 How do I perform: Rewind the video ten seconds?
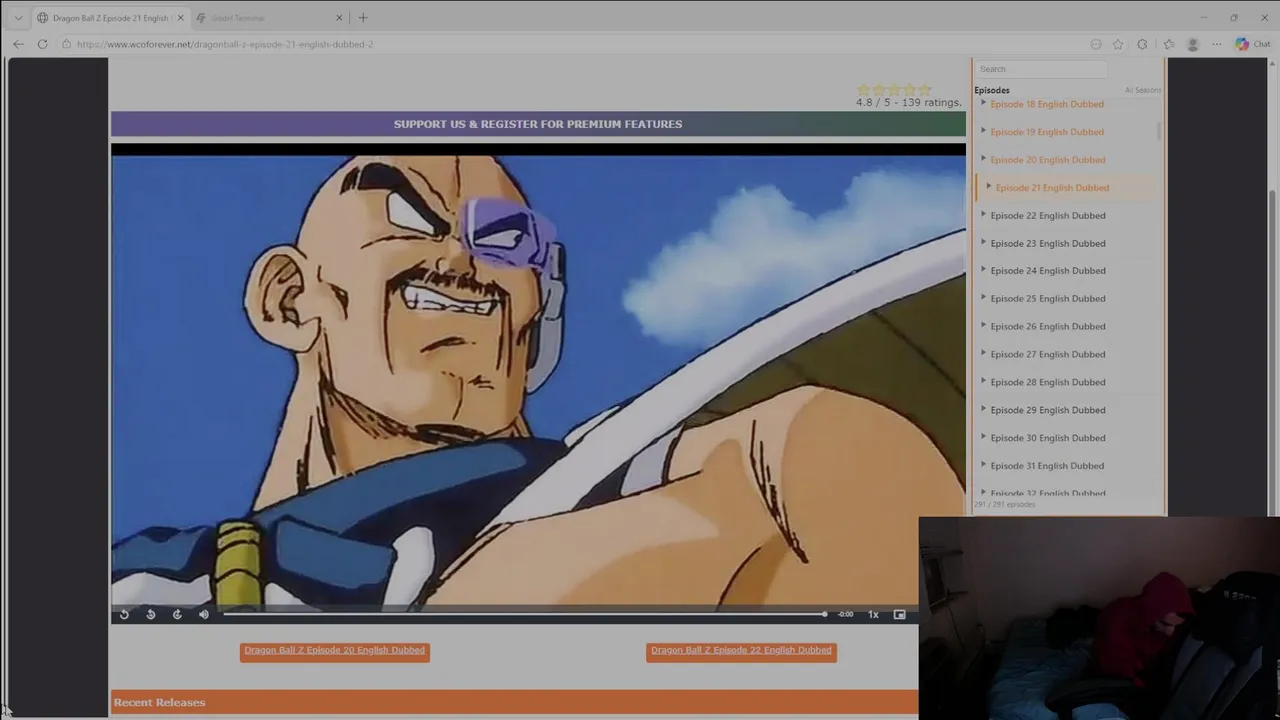tap(150, 614)
